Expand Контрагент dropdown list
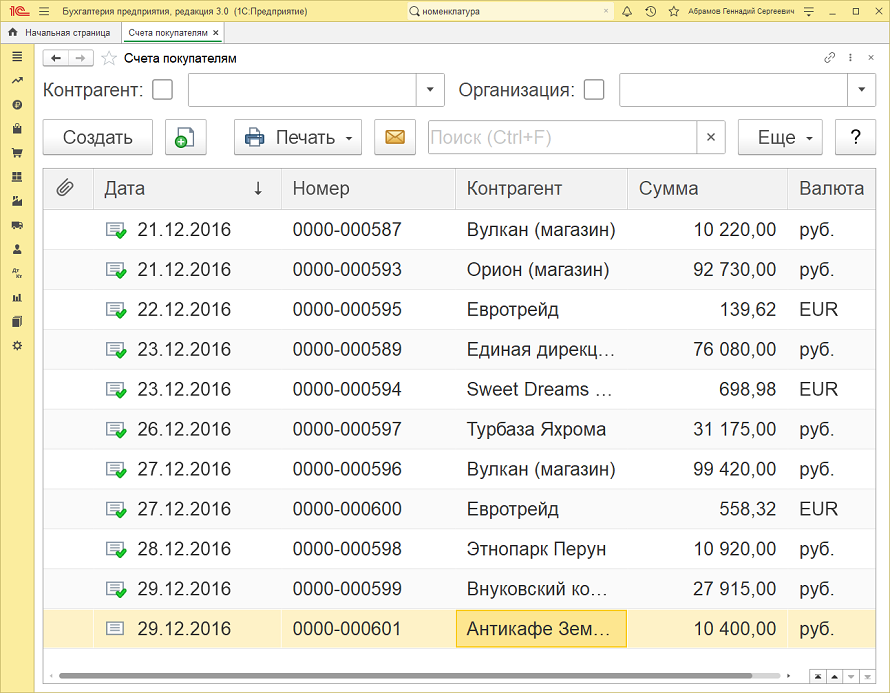 (x=430, y=90)
